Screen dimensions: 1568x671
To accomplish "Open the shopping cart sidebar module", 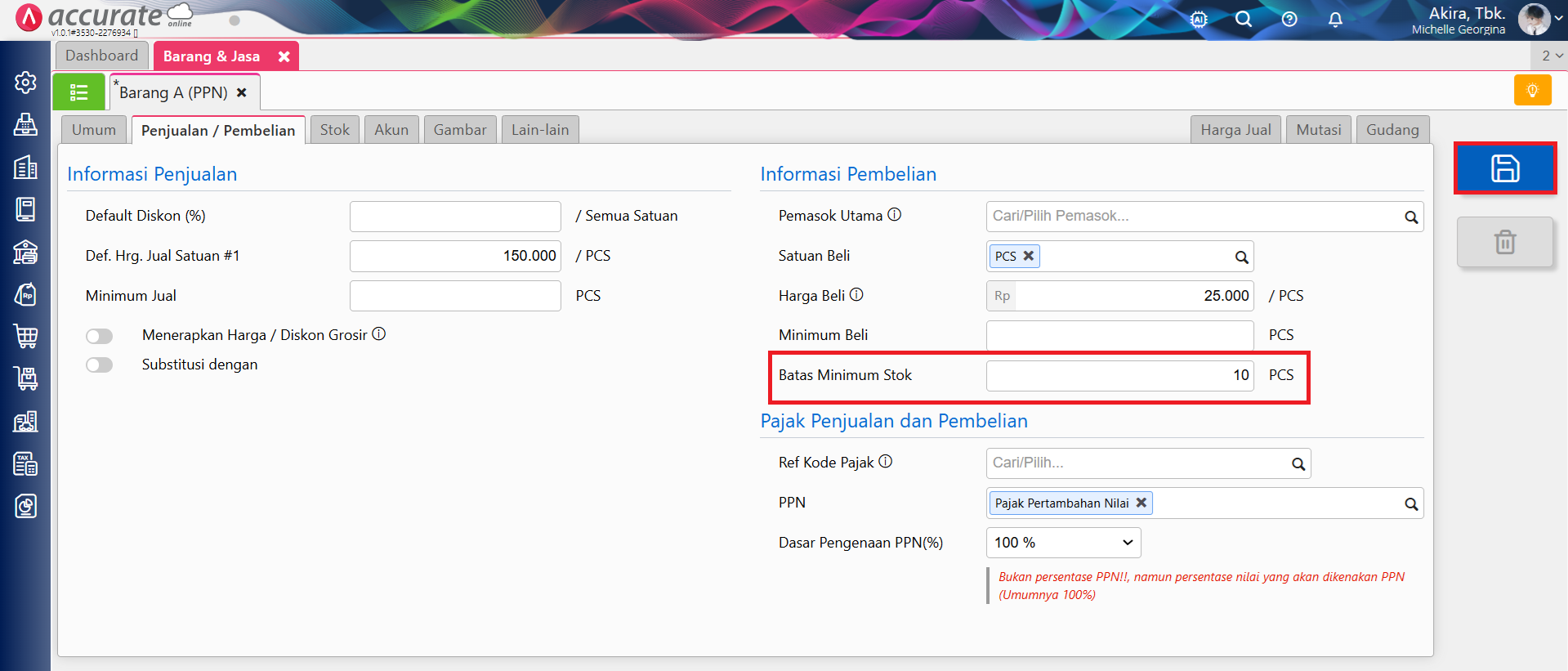I will coord(25,336).
